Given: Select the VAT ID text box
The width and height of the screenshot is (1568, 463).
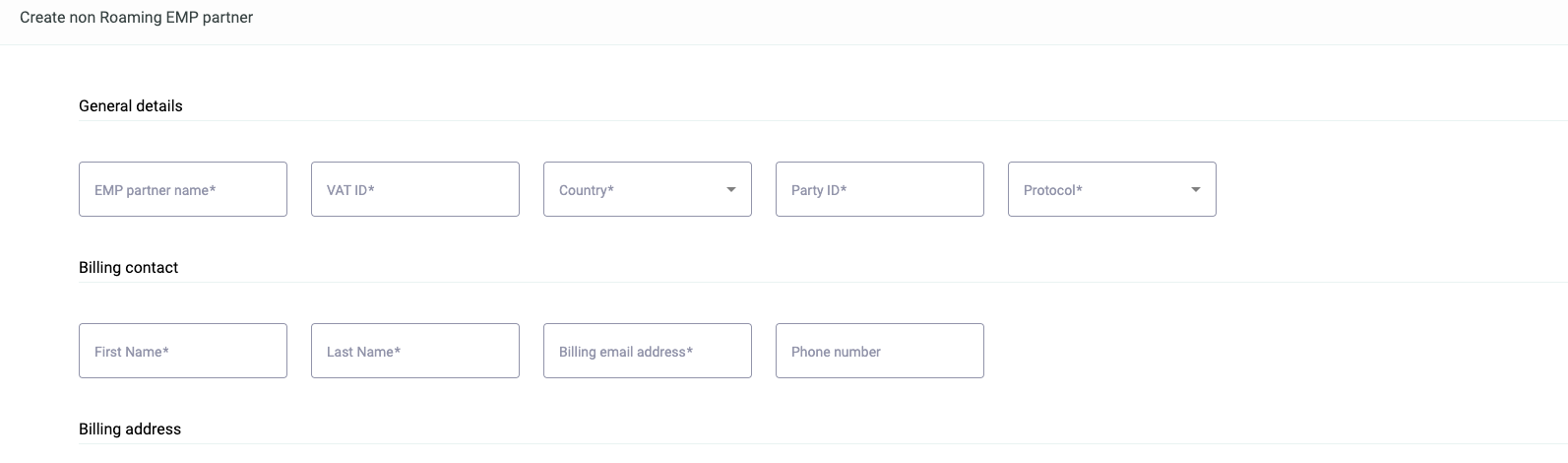Looking at the screenshot, I should tap(415, 189).
